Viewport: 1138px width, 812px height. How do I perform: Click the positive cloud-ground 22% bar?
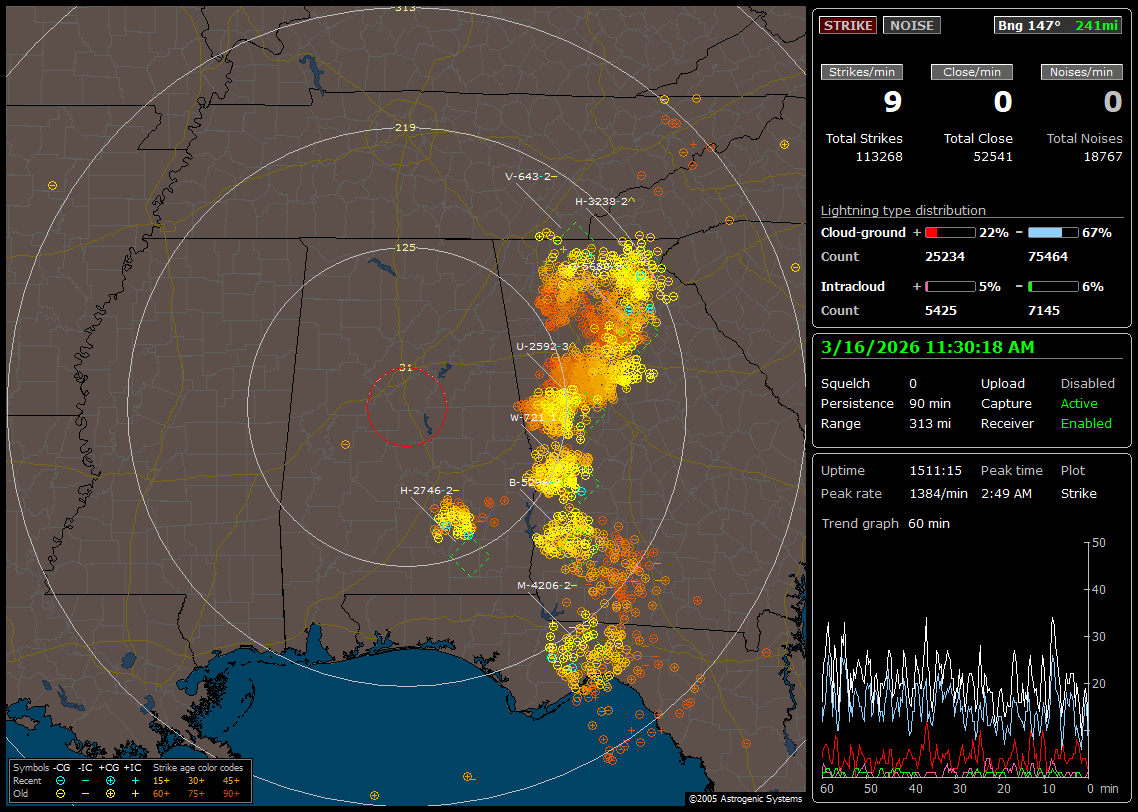[949, 232]
